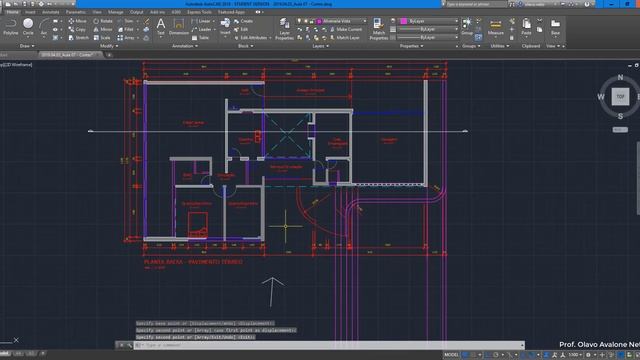640x360 pixels.
Task: Open the annotation scale dropdown in status bar
Action: pyautogui.click(x=576, y=355)
